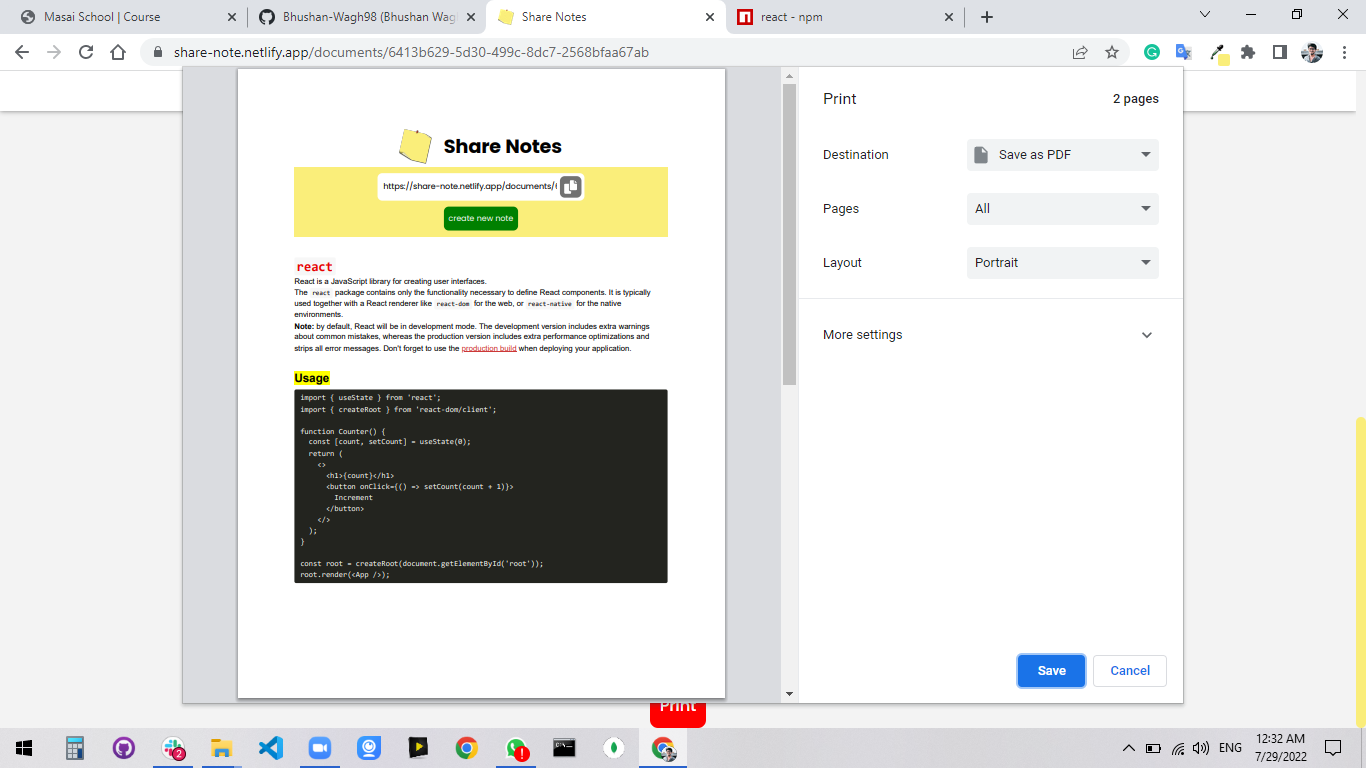Open the Pages dropdown set to All

(1063, 209)
